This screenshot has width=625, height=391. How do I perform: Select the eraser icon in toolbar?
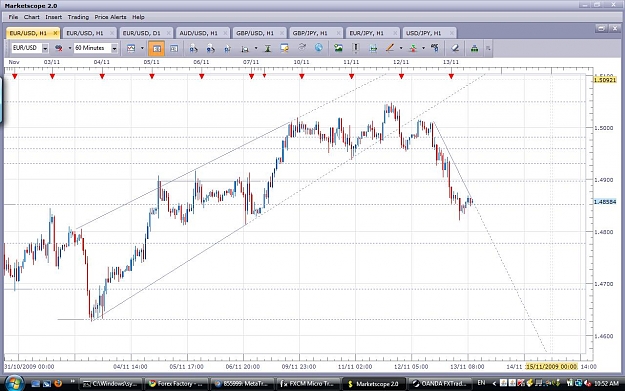(x=455, y=48)
